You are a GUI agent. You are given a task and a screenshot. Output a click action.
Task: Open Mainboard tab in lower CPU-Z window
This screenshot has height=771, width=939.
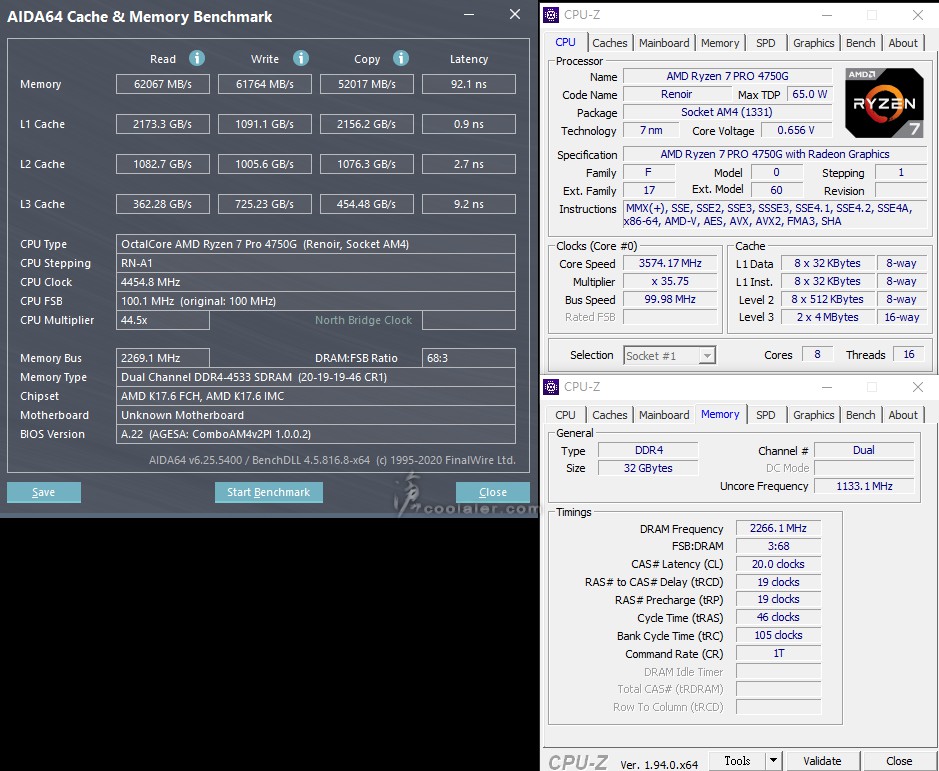[664, 415]
